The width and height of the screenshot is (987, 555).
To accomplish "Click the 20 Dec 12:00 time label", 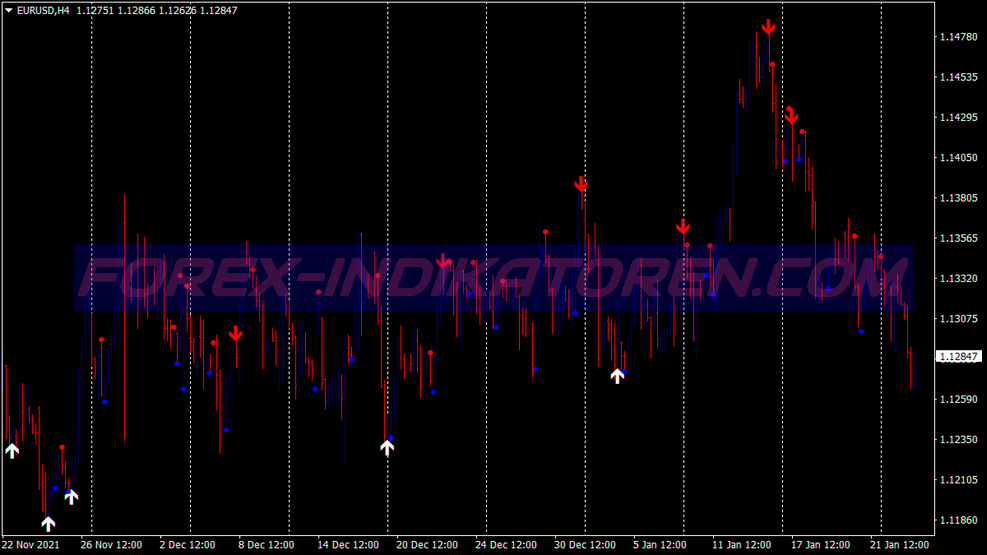I will tap(427, 545).
